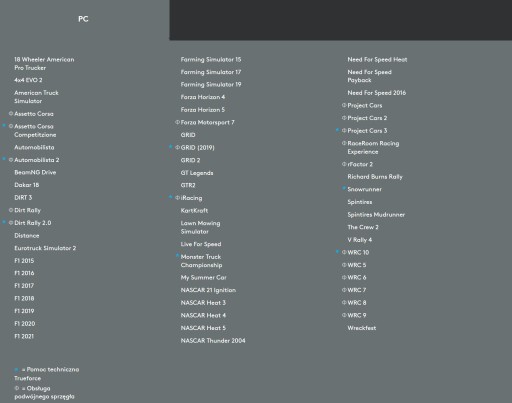The width and height of the screenshot is (512, 403).
Task: Click the dual clutch legend icon at bottom
Action: 17,388
